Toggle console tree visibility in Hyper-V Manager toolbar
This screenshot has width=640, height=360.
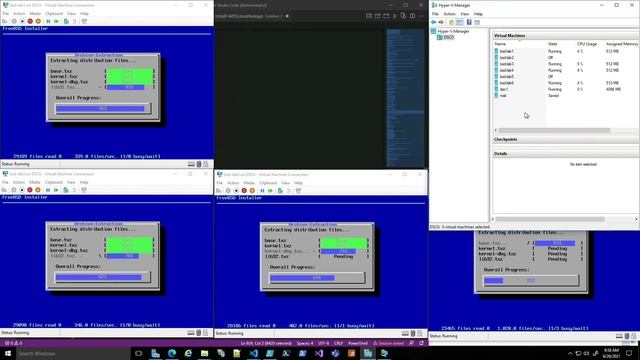coord(460,22)
